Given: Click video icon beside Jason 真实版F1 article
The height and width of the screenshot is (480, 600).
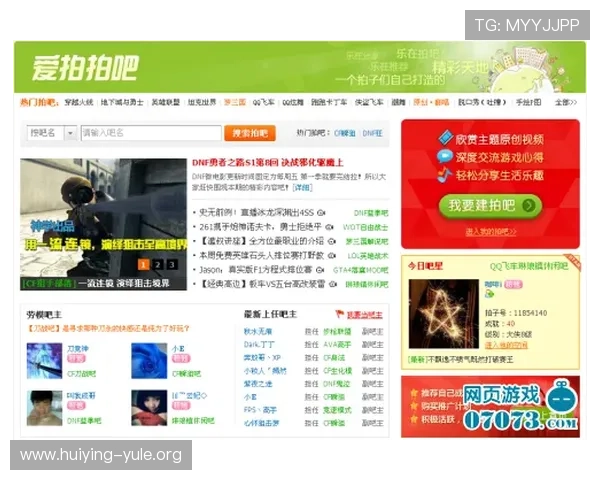Looking at the screenshot, I should [320, 270].
